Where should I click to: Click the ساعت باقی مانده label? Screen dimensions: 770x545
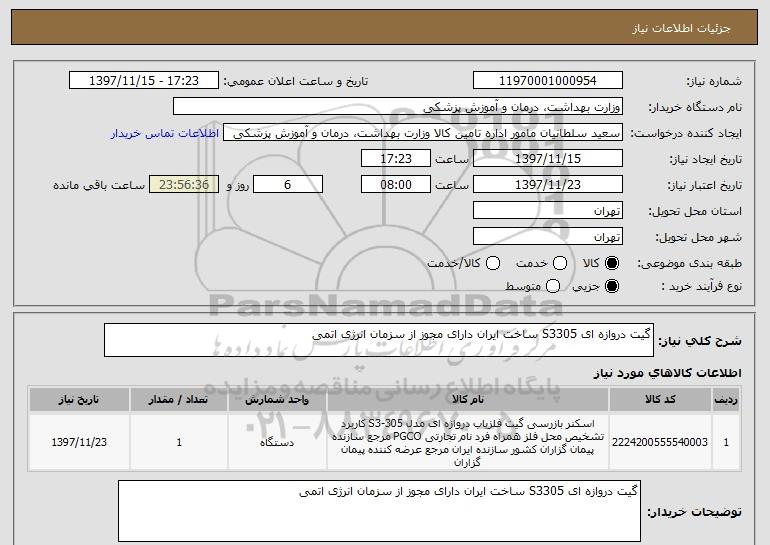coord(99,185)
